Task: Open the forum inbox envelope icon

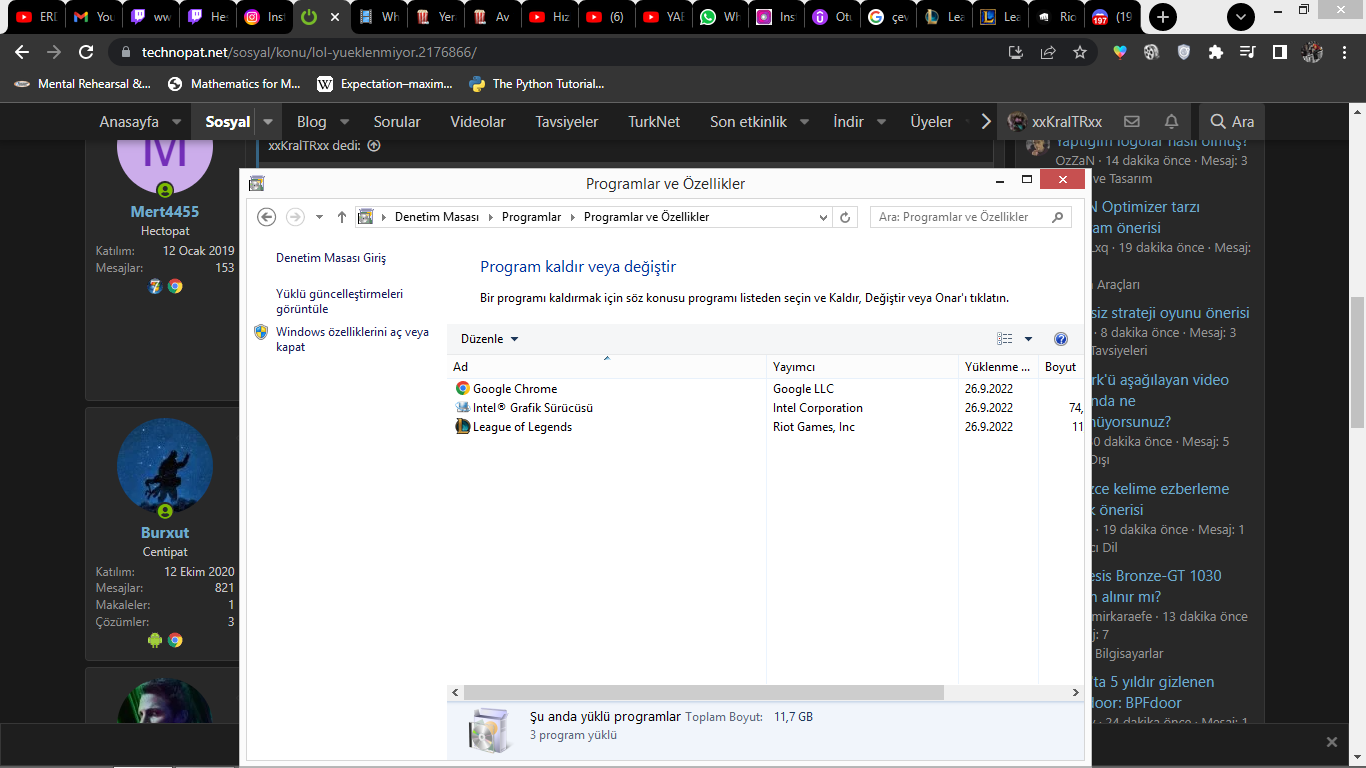Action: (x=1132, y=121)
